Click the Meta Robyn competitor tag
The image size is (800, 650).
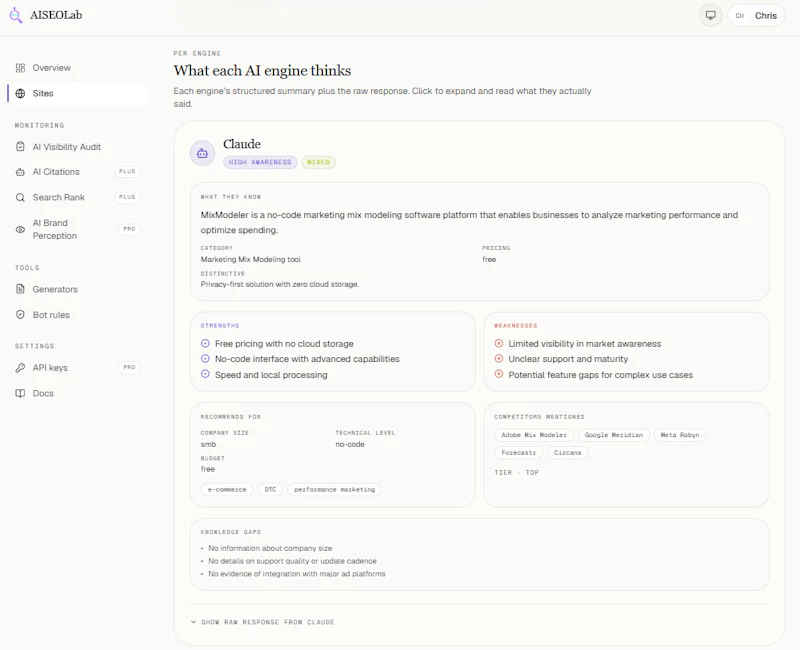(x=680, y=435)
